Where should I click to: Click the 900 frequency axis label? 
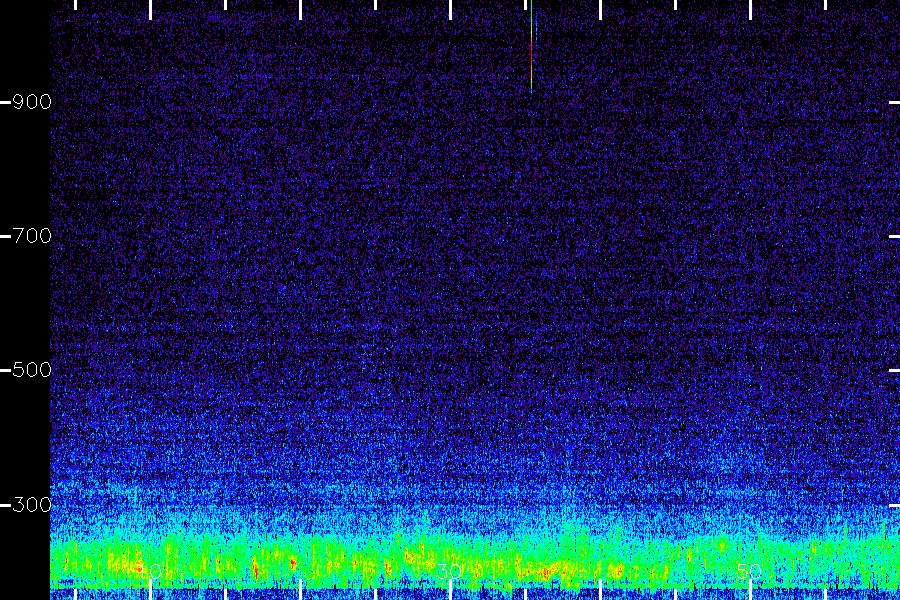pyautogui.click(x=32, y=102)
